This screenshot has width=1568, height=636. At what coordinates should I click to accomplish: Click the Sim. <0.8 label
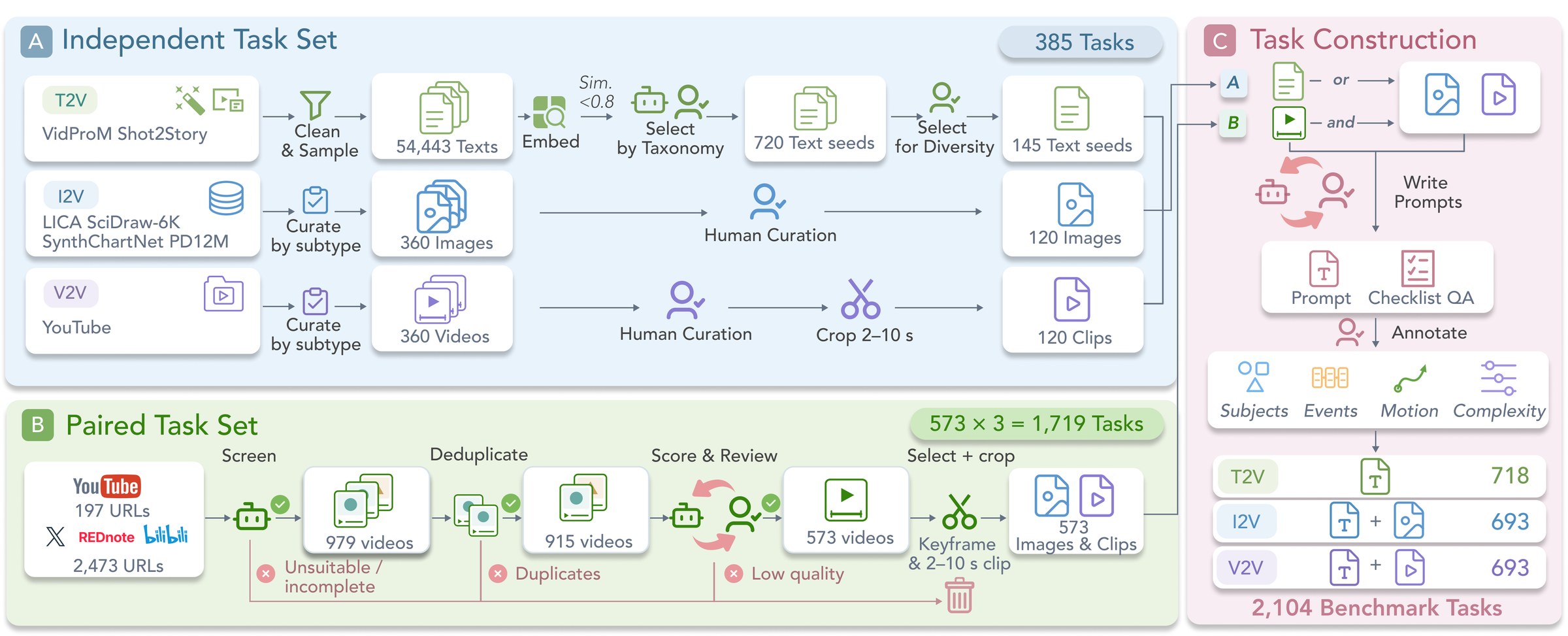(596, 92)
